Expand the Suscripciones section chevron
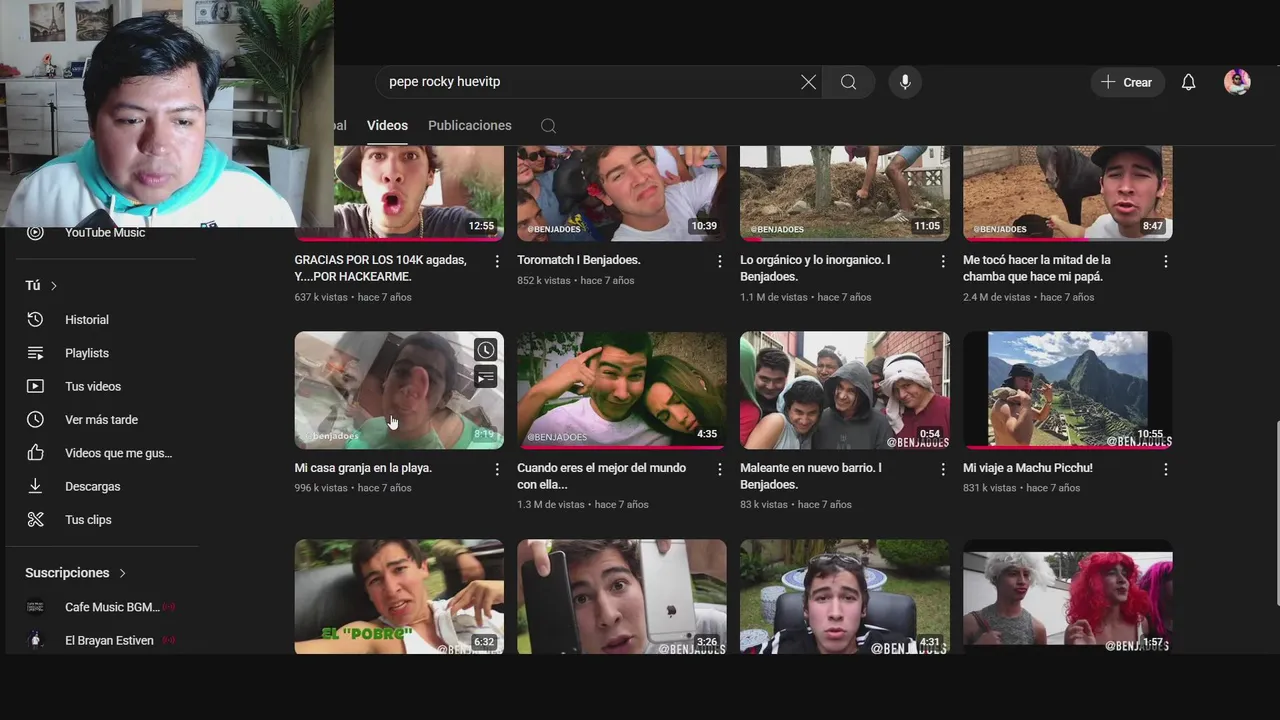Image resolution: width=1280 pixels, height=720 pixels. point(123,573)
